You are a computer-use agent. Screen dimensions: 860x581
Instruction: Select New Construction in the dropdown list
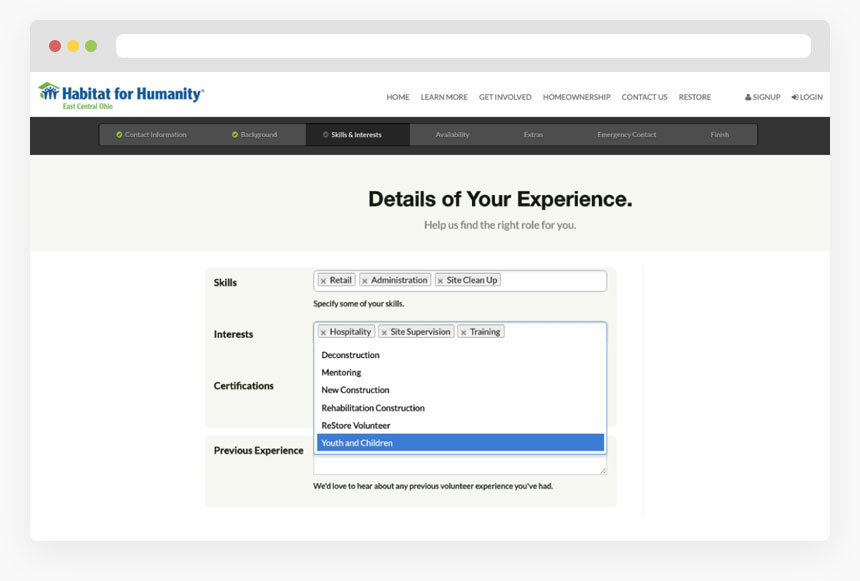354,390
